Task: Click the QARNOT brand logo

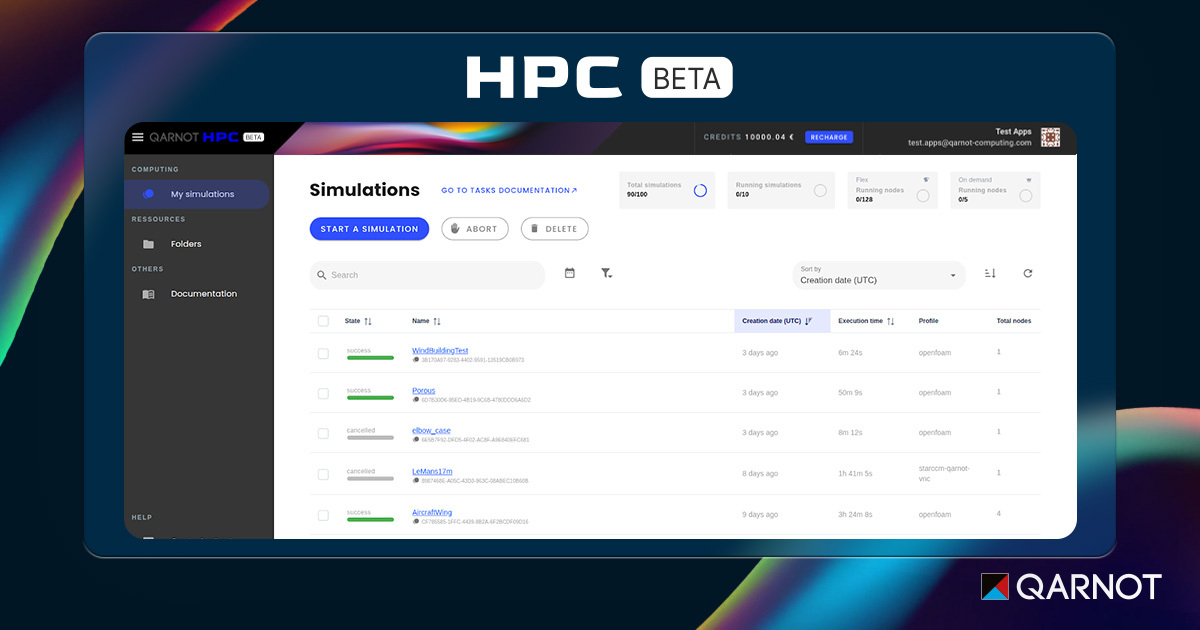Action: tap(1071, 586)
